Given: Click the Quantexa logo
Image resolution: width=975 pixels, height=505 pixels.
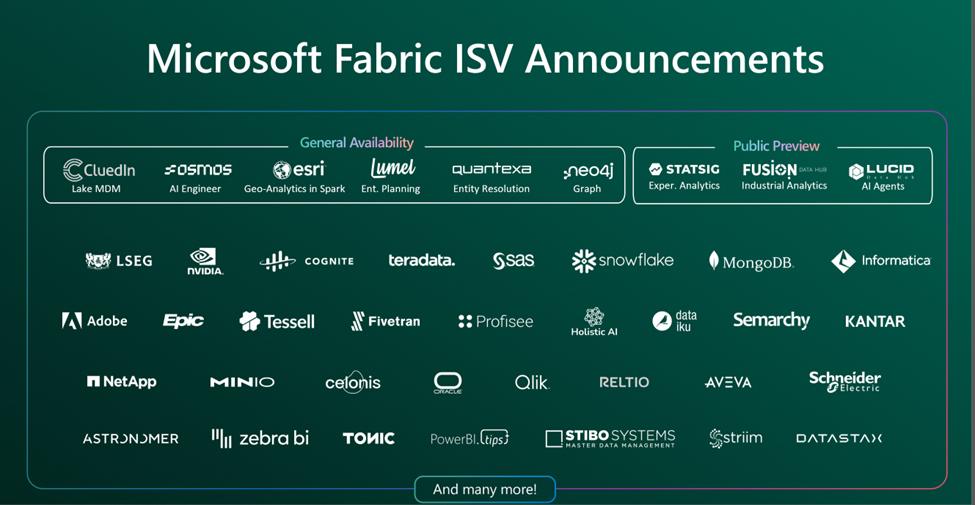Looking at the screenshot, I should pos(491,169).
